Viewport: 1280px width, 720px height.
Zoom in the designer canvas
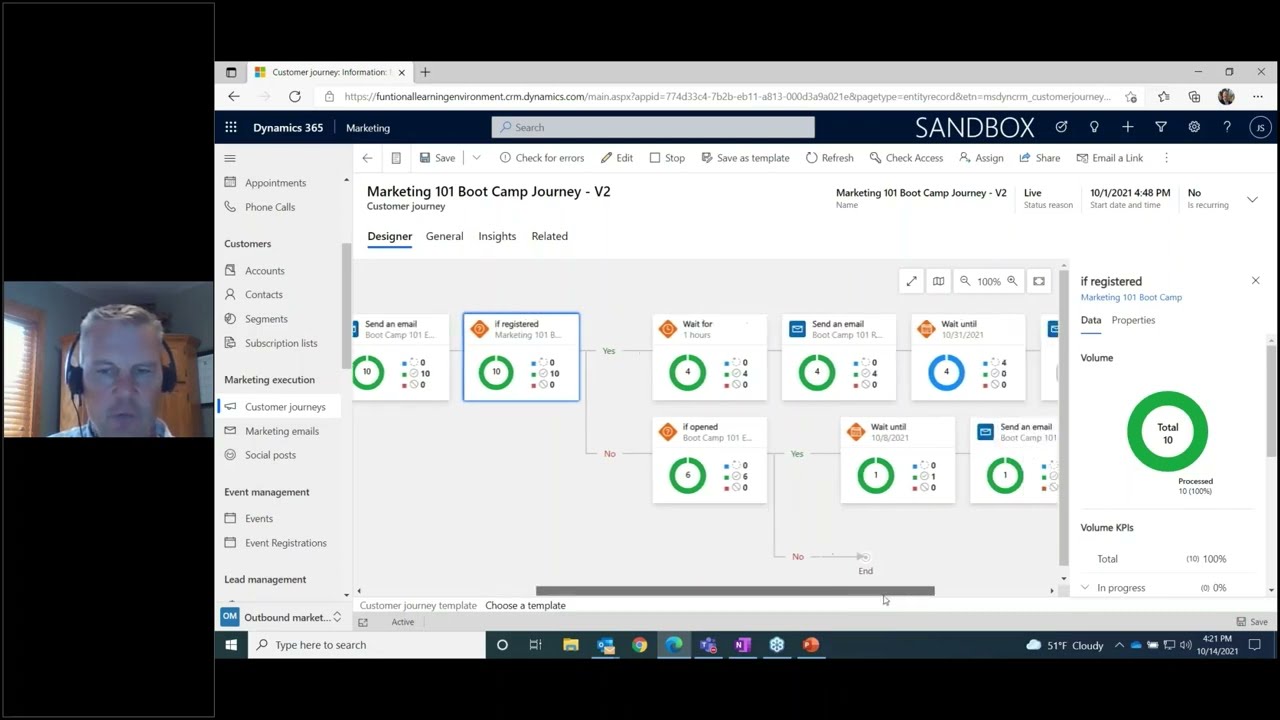[x=1012, y=282]
